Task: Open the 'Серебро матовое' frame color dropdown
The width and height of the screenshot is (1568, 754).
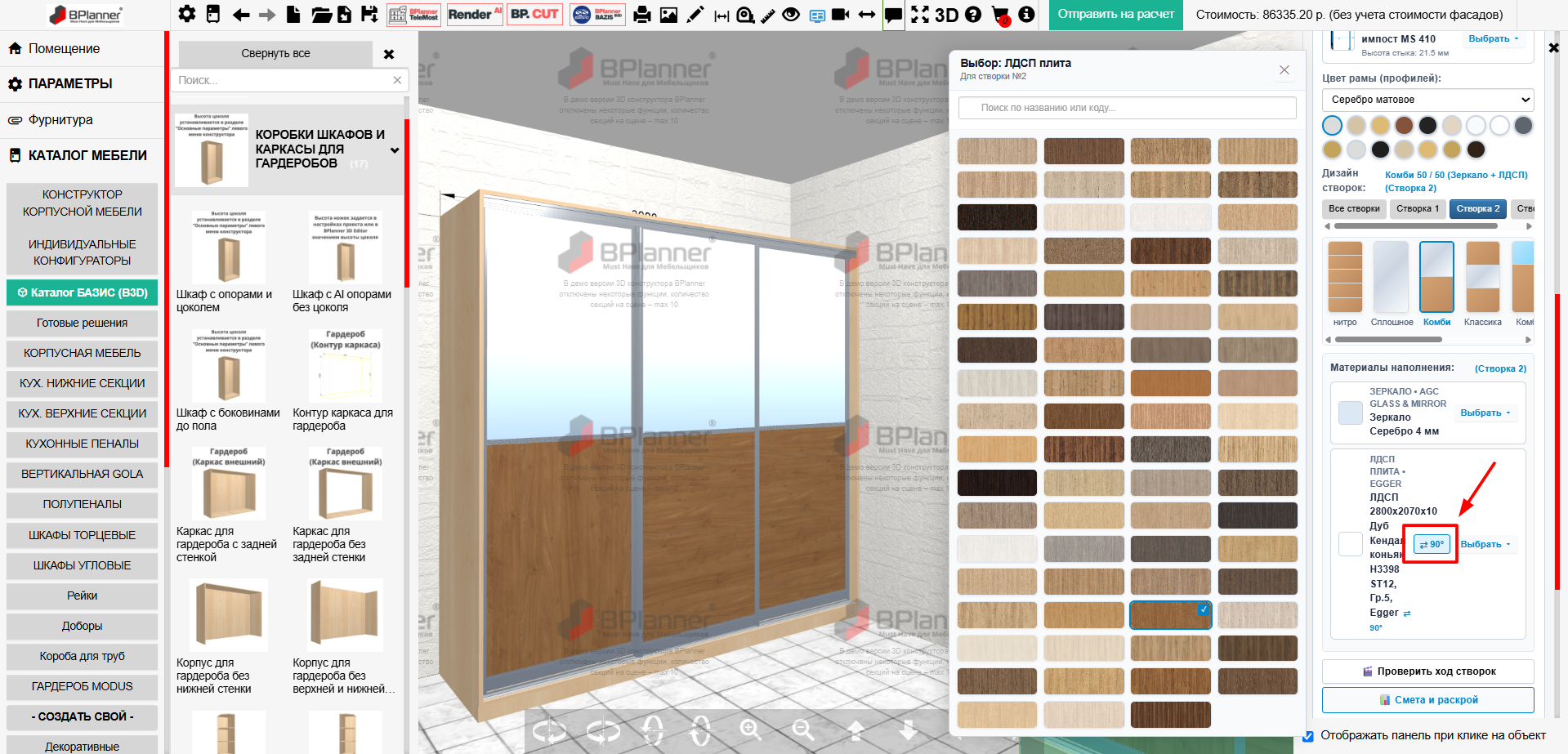Action: pyautogui.click(x=1427, y=100)
